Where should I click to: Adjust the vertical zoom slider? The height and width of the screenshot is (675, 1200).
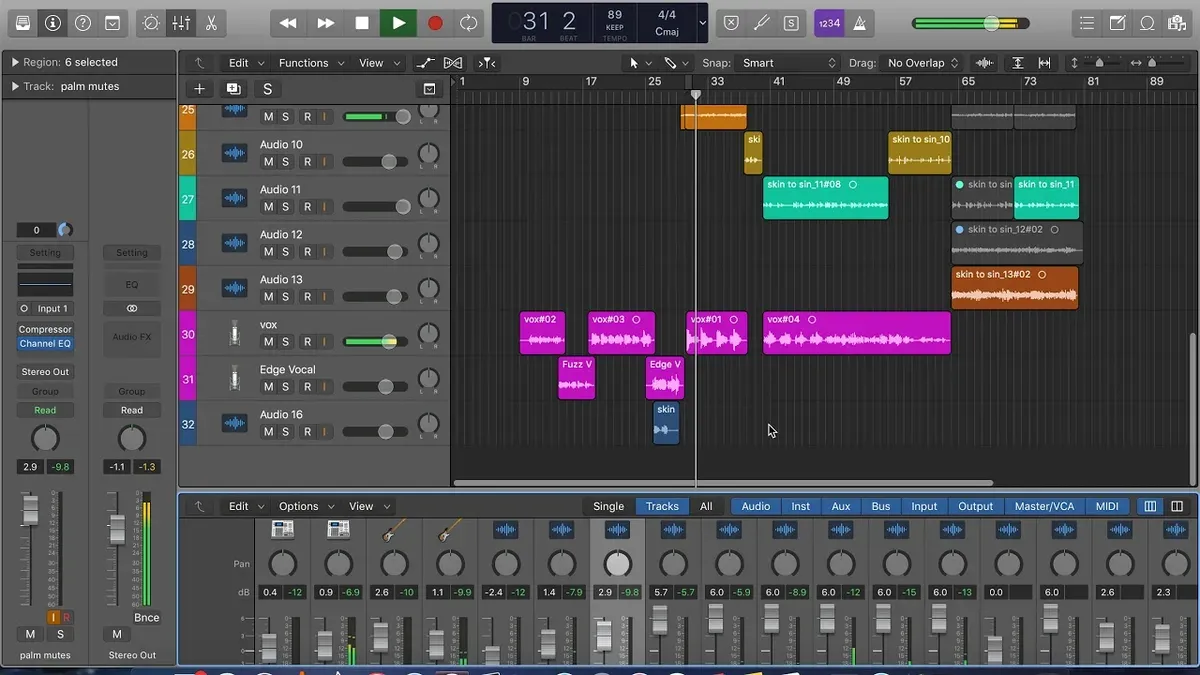click(1097, 63)
